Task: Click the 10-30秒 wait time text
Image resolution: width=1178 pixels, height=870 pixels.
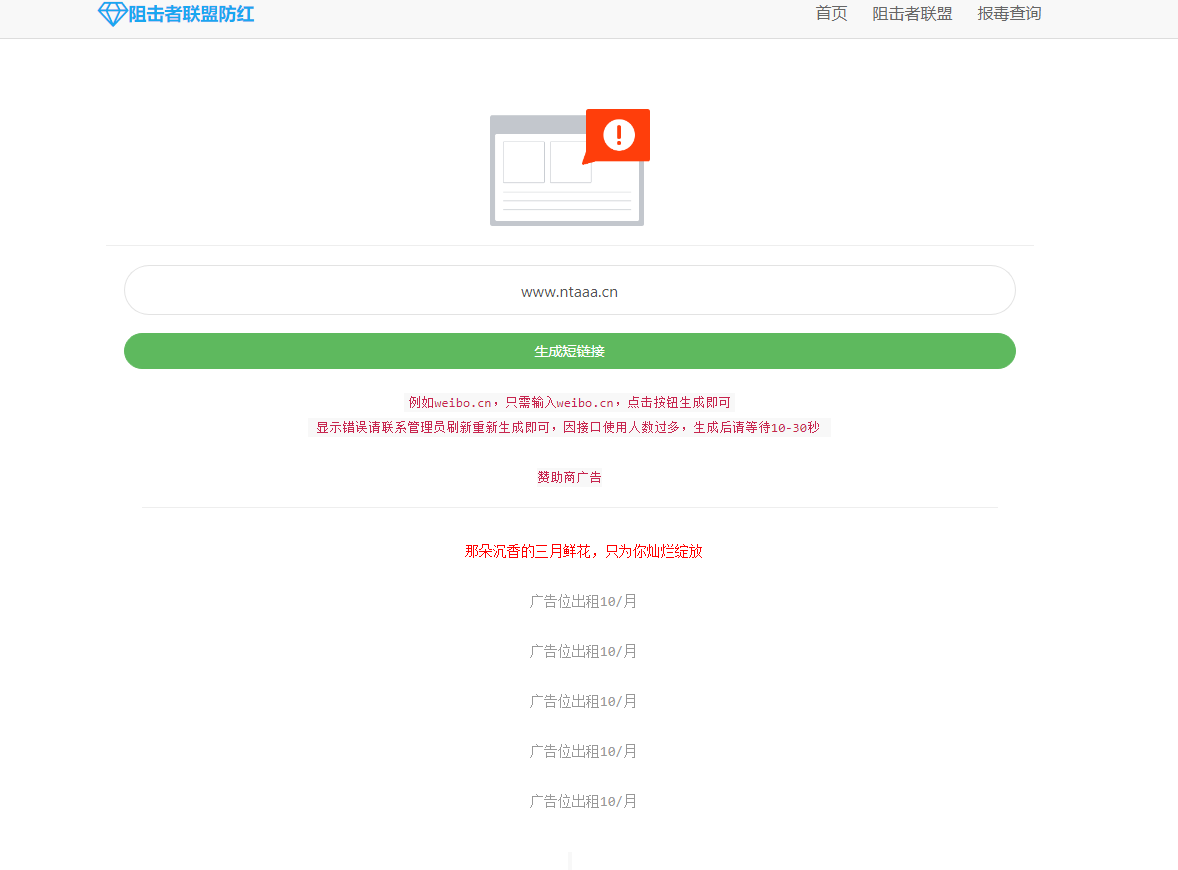Action: [x=795, y=427]
